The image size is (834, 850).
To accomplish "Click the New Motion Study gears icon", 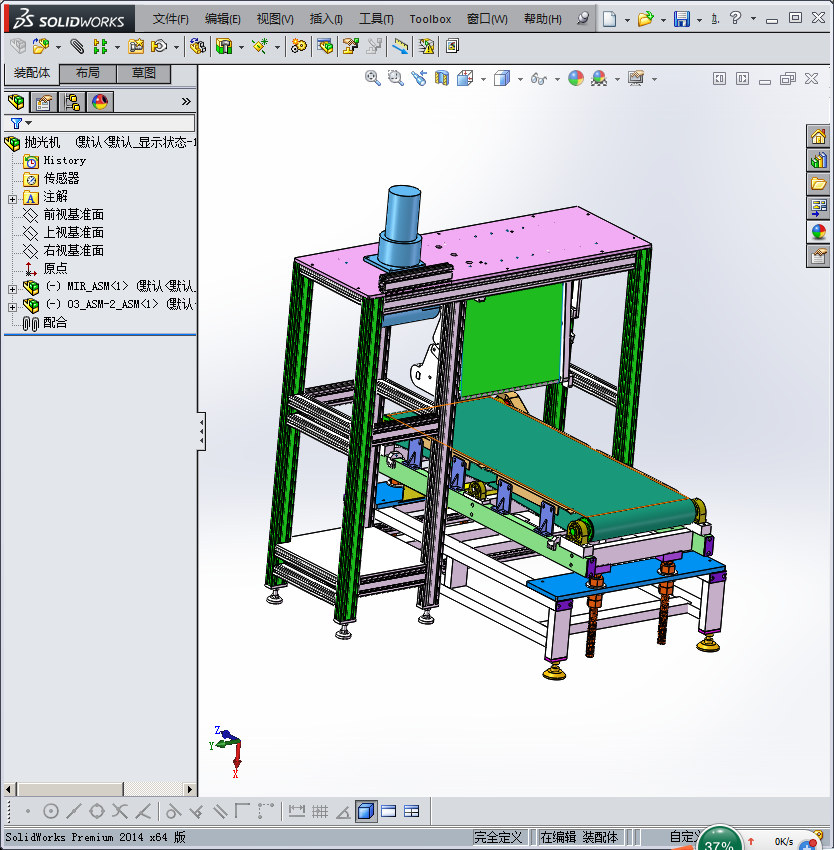I will click(x=298, y=46).
